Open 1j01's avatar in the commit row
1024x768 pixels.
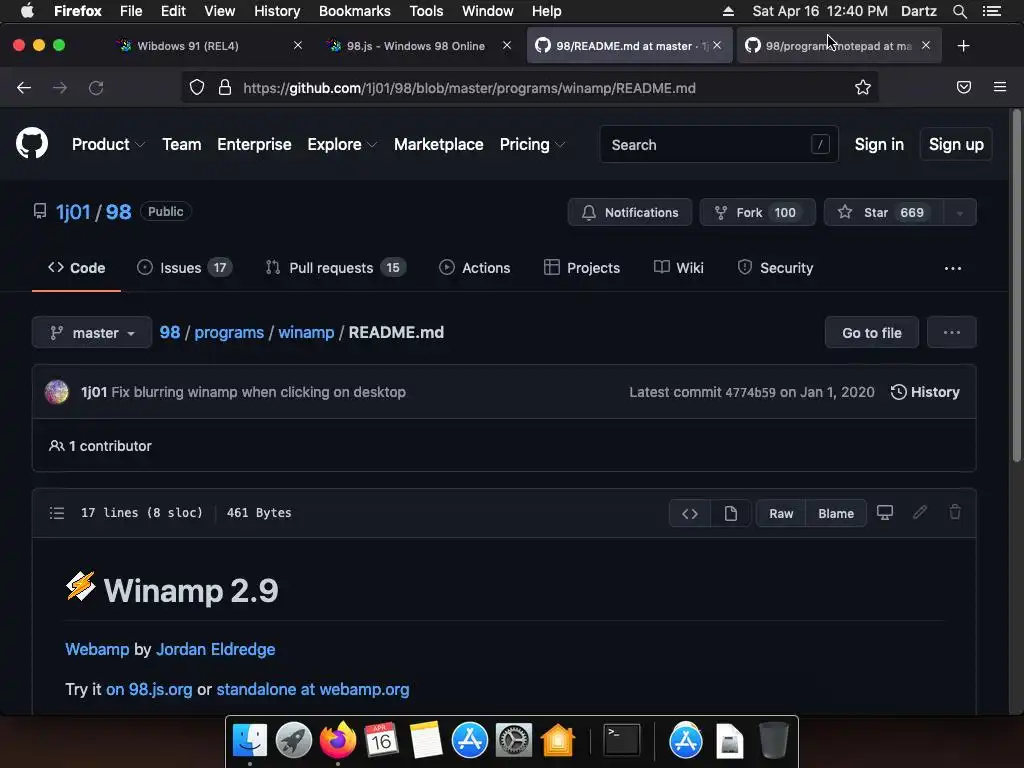(57, 392)
